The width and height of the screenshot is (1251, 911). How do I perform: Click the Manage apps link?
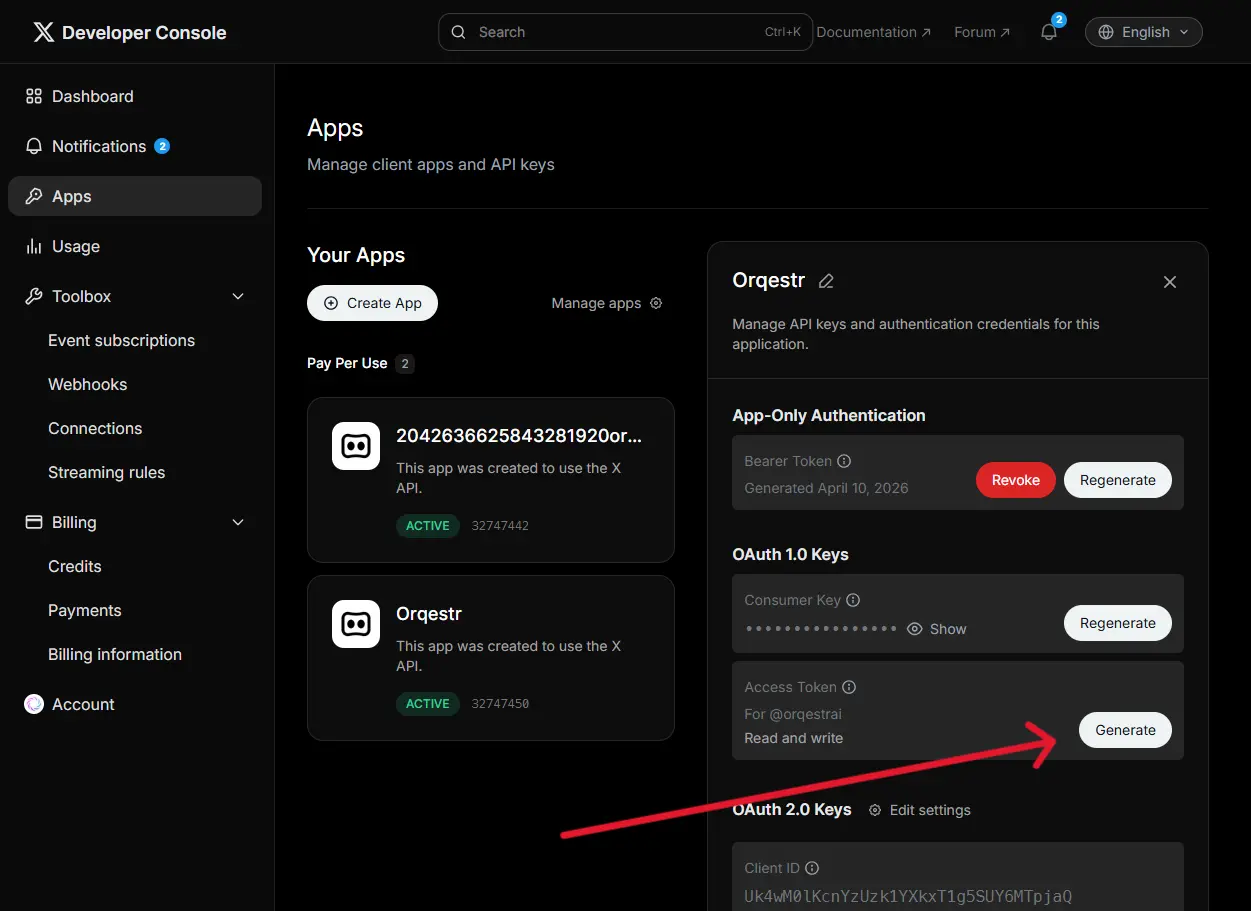point(607,303)
